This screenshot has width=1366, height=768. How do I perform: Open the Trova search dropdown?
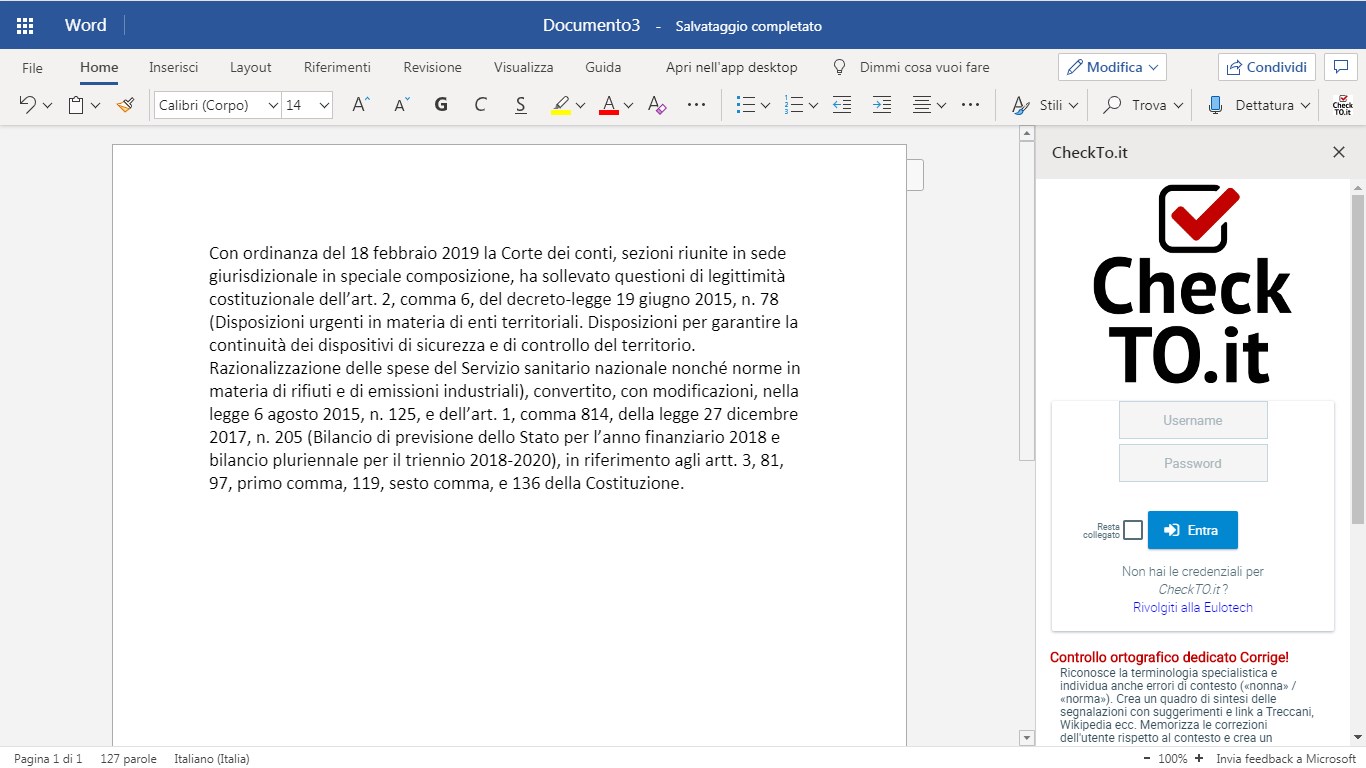coord(1143,105)
